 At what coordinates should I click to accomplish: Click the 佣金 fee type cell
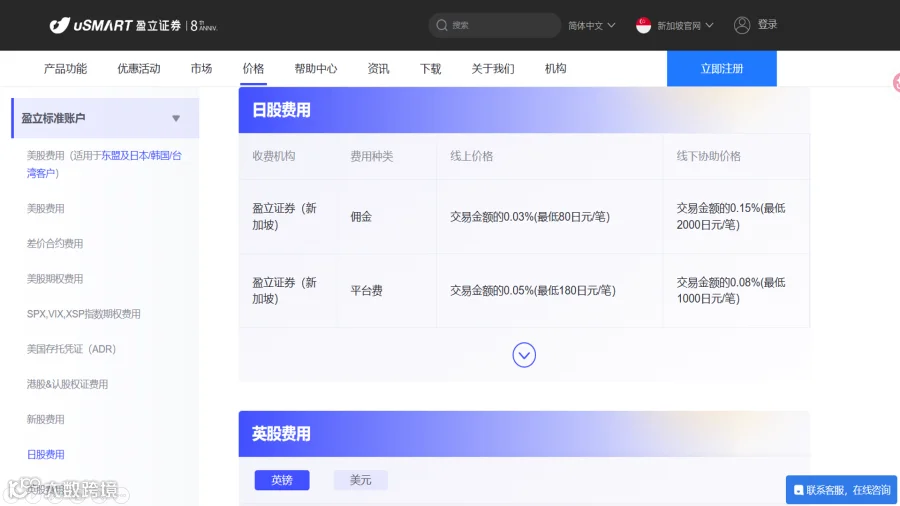361,217
